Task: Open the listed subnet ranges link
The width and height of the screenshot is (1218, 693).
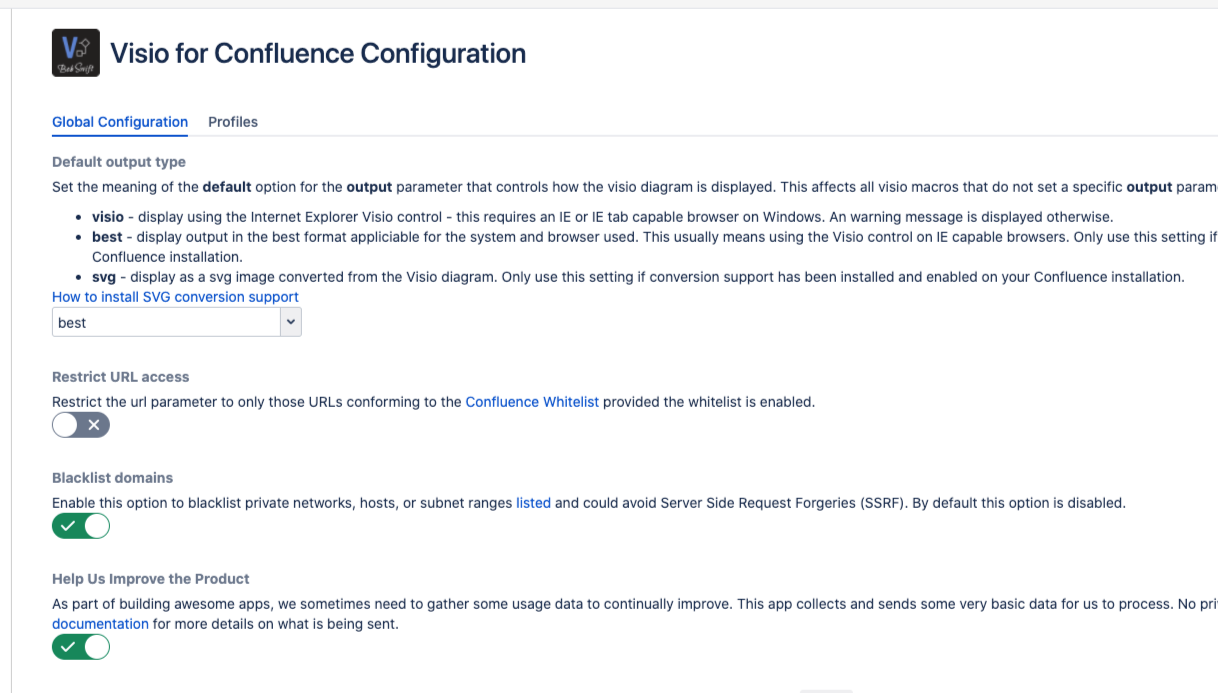Action: click(533, 503)
